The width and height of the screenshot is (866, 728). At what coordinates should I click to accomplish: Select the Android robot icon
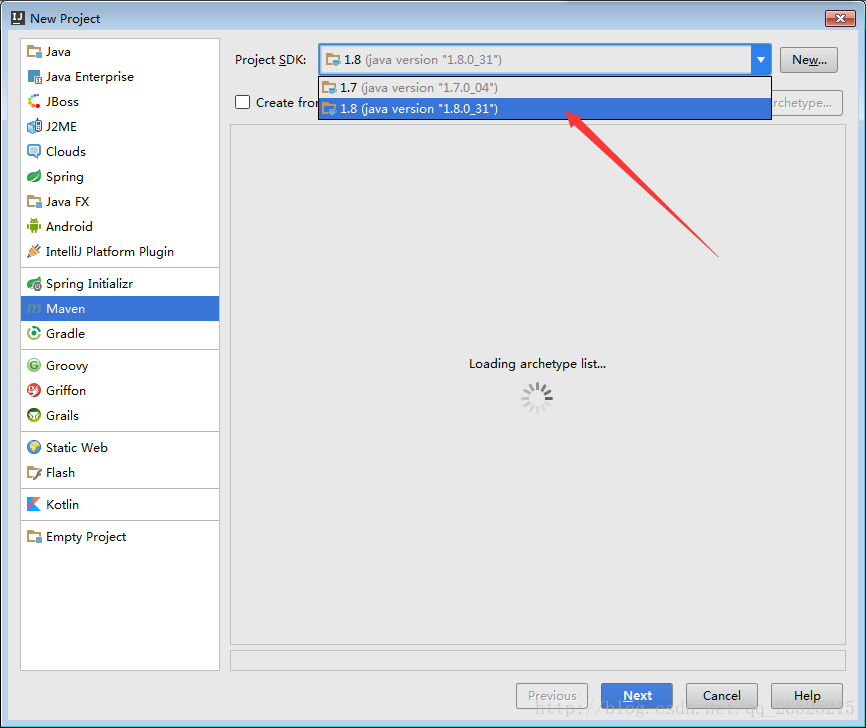coord(34,226)
